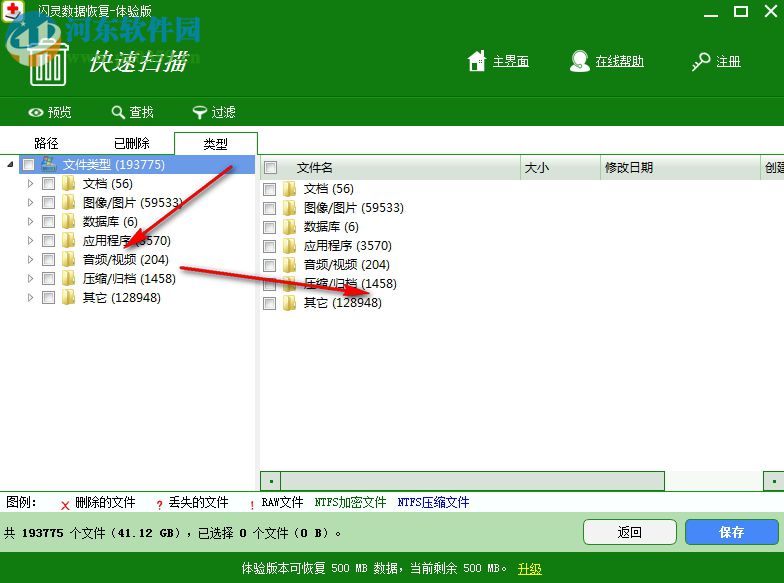Click the app logo in title bar

[x=12, y=11]
